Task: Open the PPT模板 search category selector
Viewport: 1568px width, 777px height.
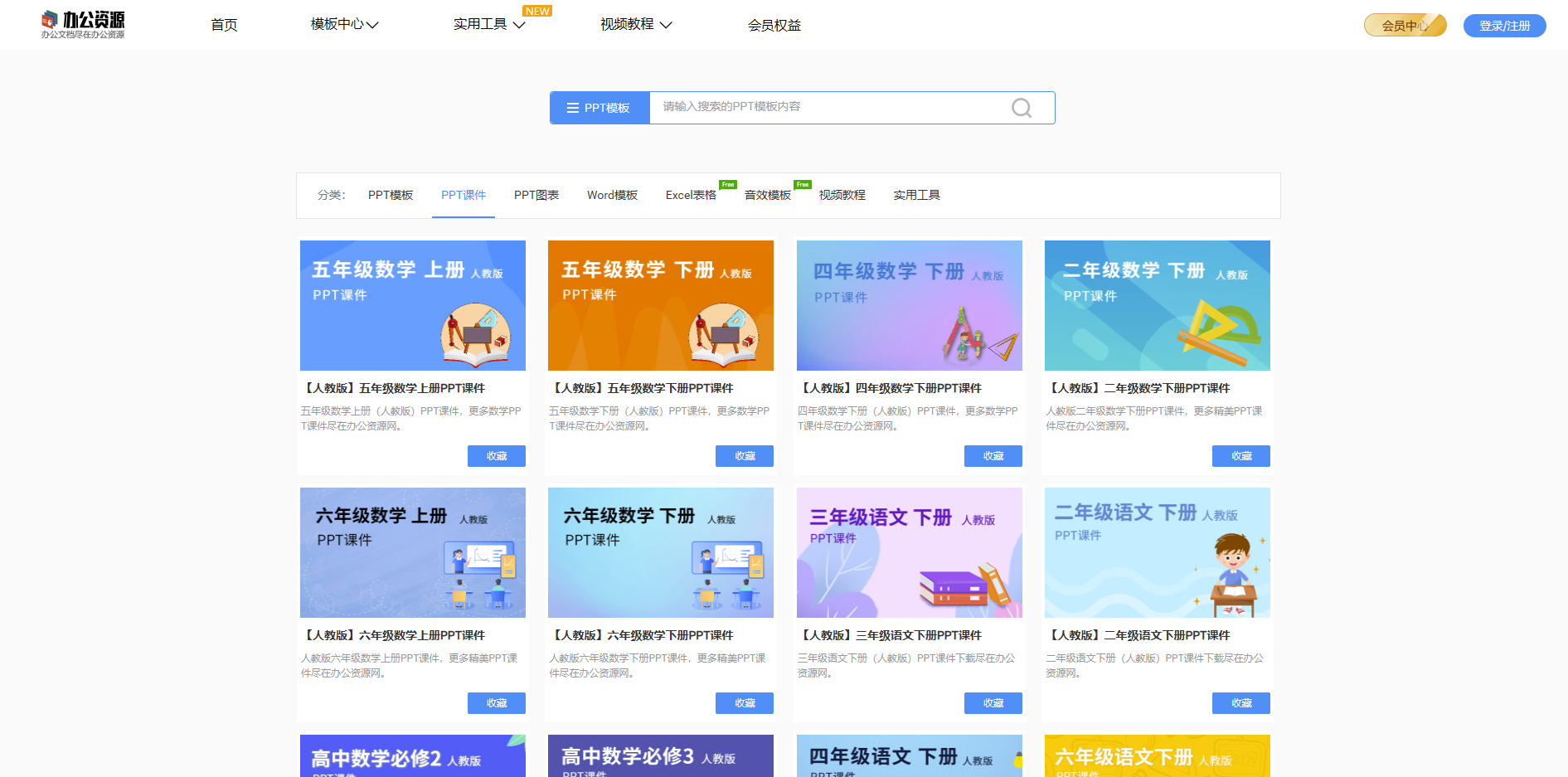Action: click(600, 108)
